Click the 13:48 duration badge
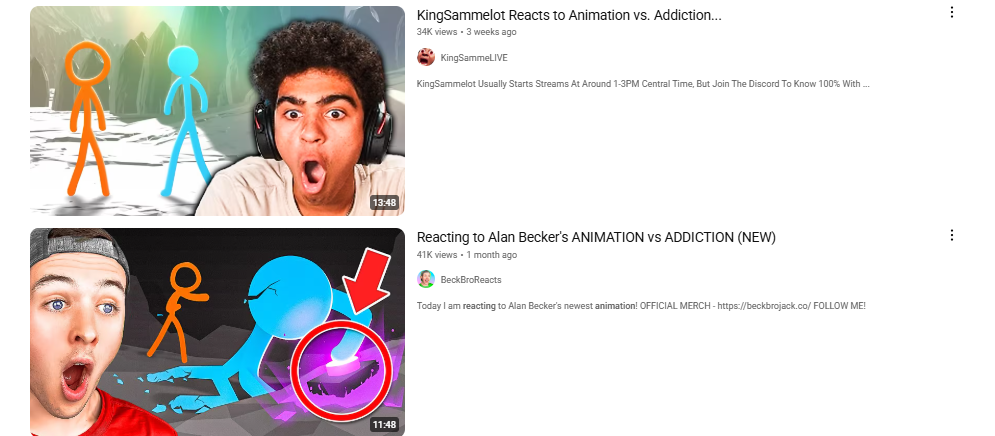Viewport: 995px width, 436px height. tap(385, 203)
